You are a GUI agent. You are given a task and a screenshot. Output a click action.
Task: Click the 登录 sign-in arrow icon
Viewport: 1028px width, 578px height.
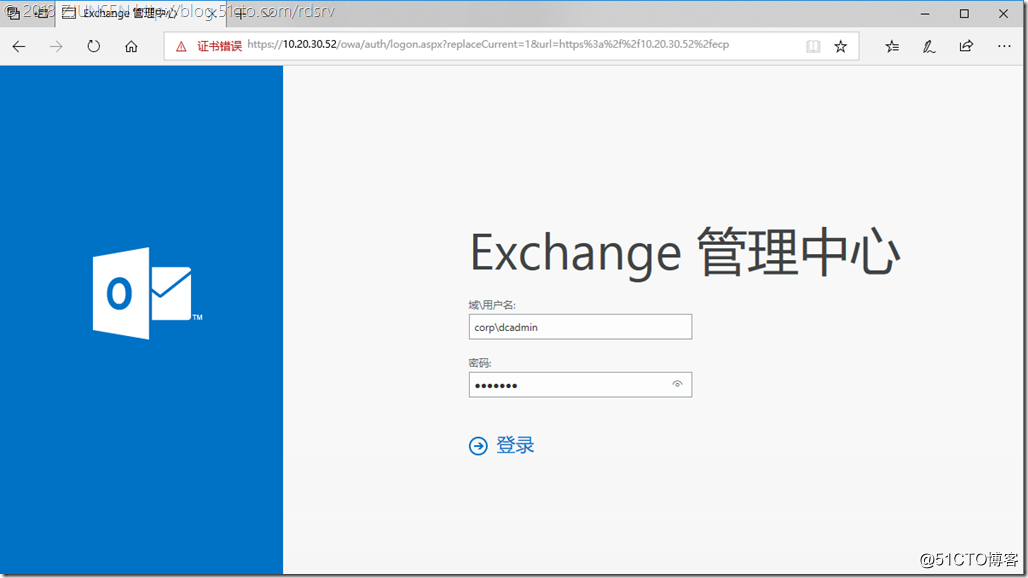tap(478, 446)
